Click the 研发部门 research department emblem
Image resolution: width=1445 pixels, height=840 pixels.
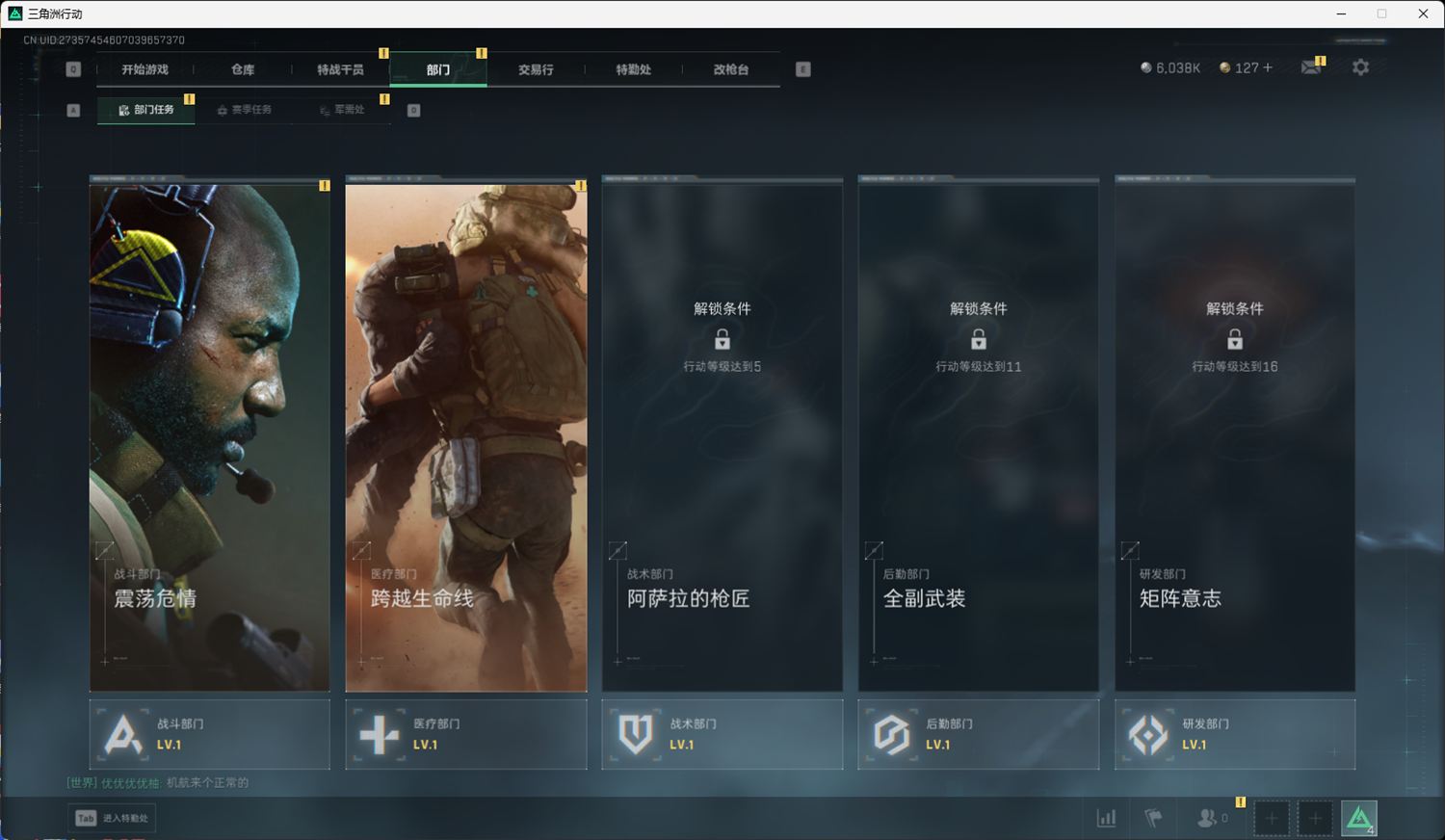(1147, 735)
